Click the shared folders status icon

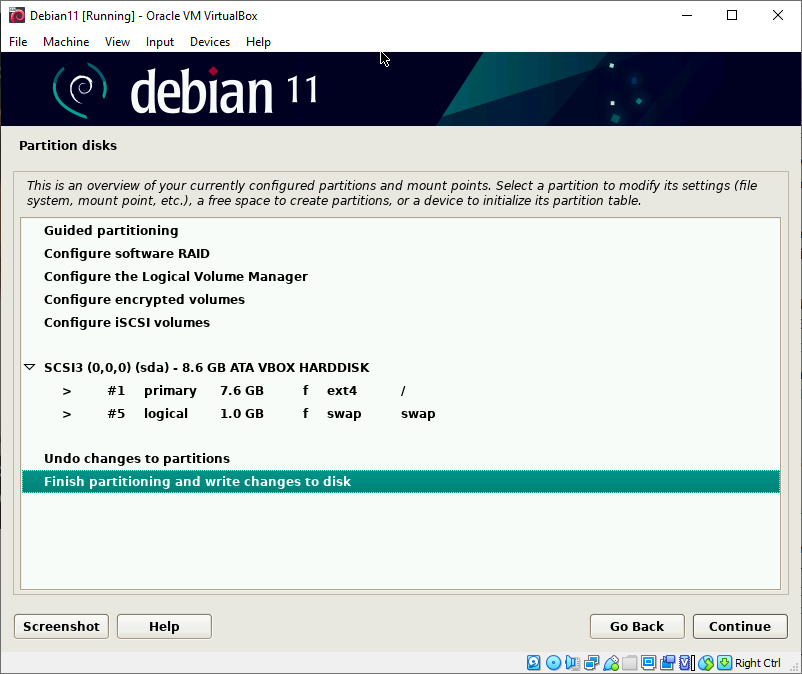coord(630,663)
